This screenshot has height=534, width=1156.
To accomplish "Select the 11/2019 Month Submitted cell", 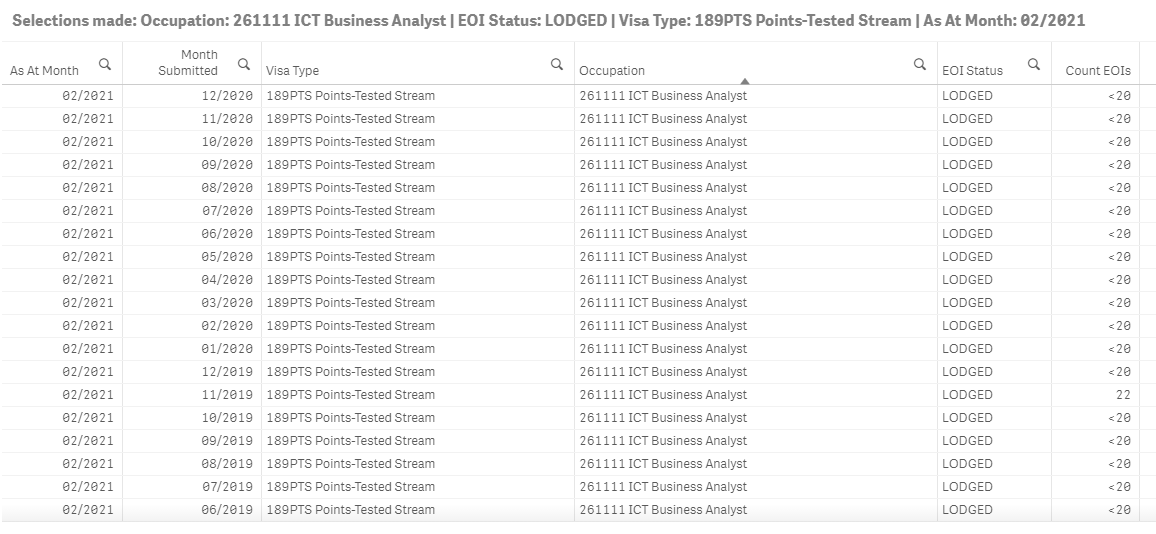I will coord(229,395).
